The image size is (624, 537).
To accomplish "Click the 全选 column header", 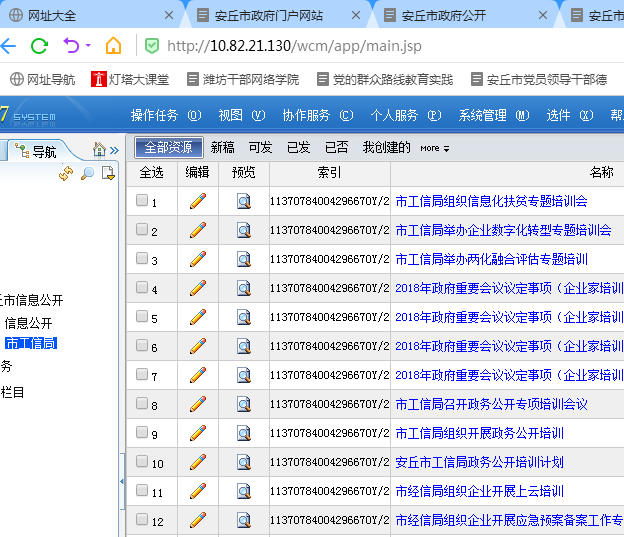I will [x=152, y=173].
